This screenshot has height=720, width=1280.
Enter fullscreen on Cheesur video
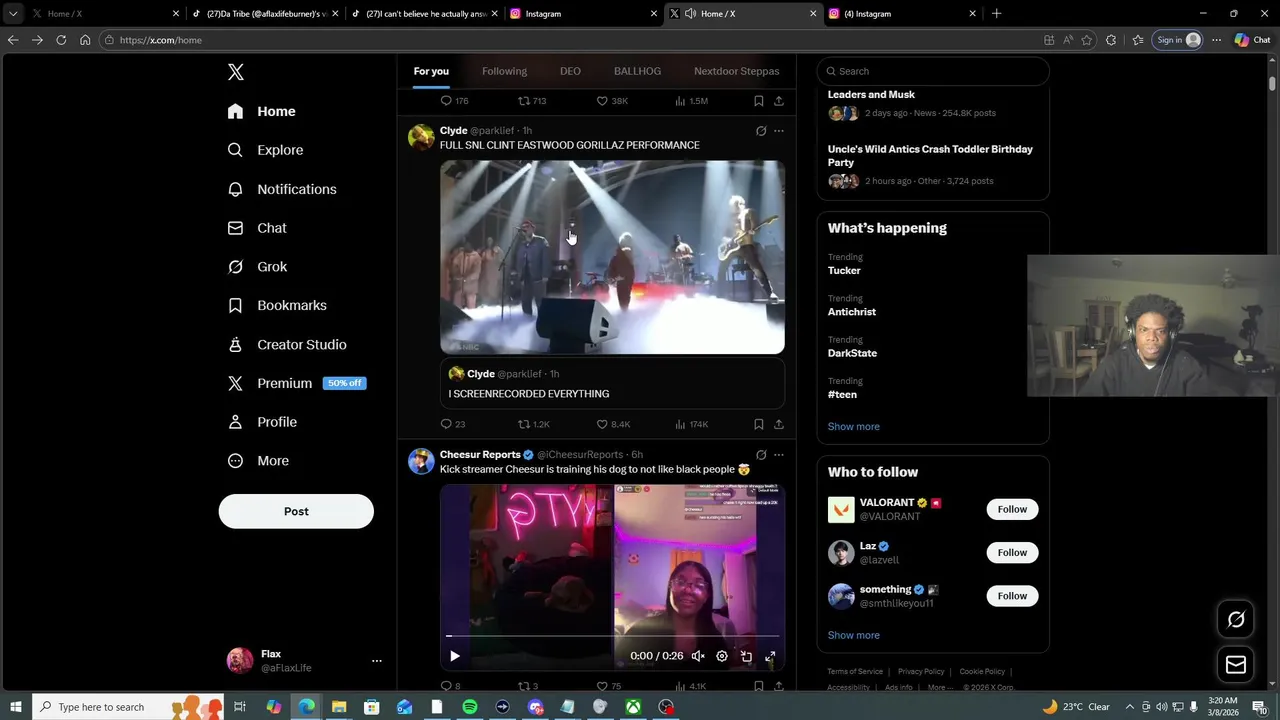pos(770,656)
